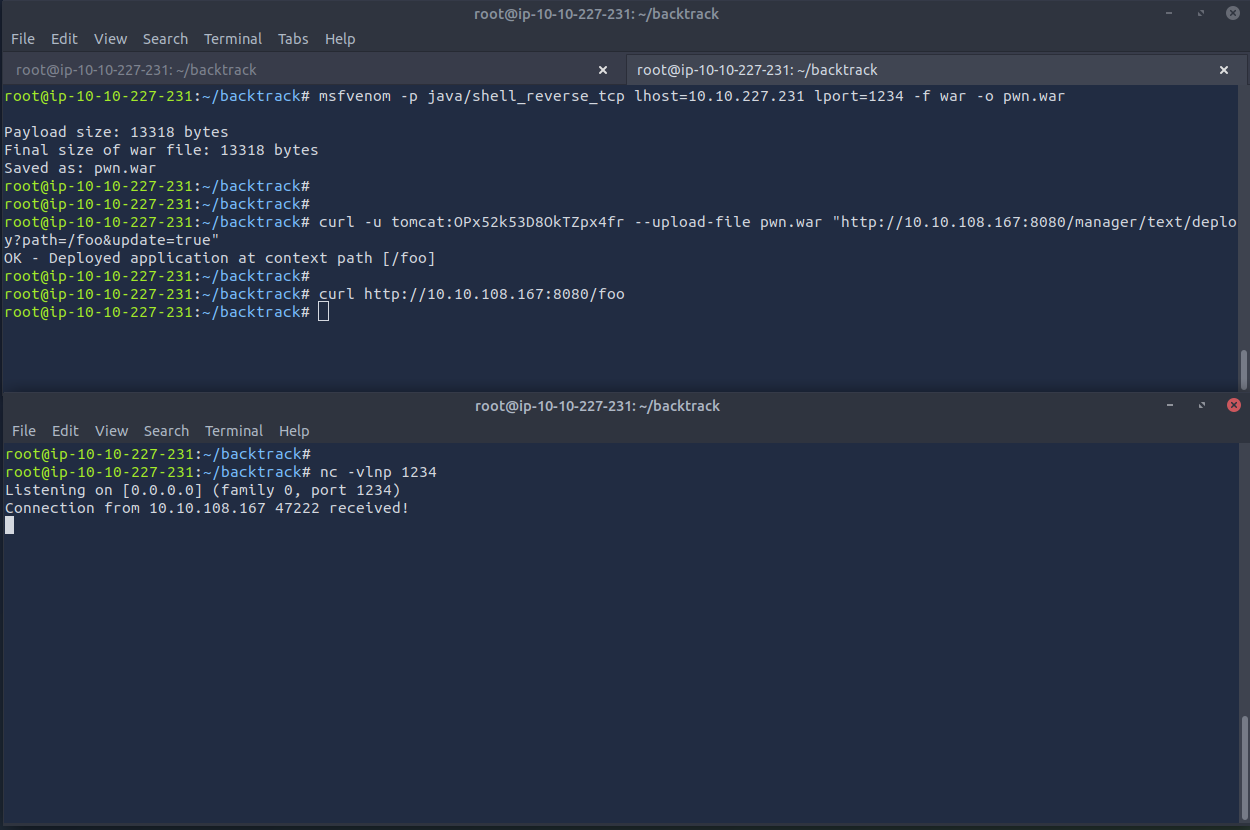
Task: Minimize the top terminal window
Action: point(1169,13)
